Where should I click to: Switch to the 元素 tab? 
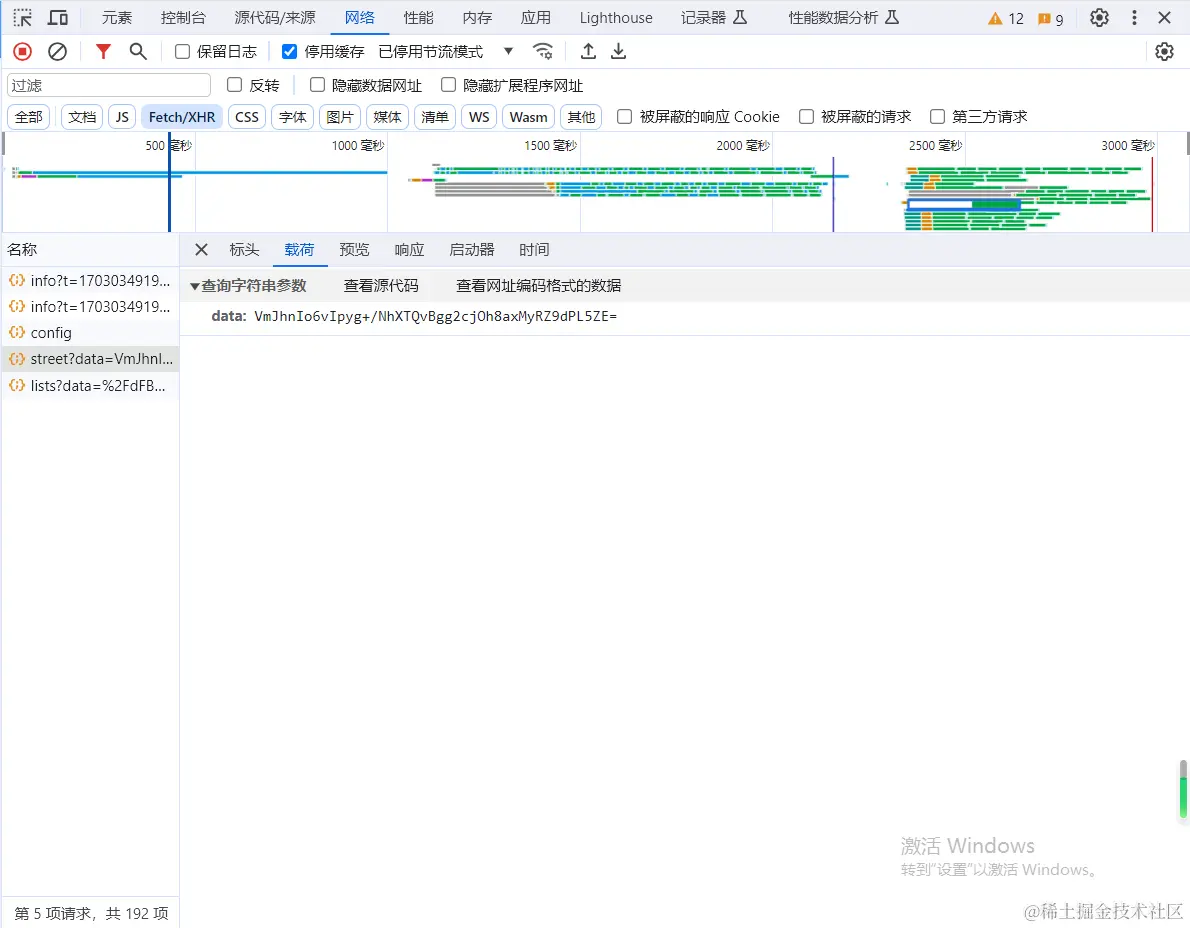click(117, 17)
